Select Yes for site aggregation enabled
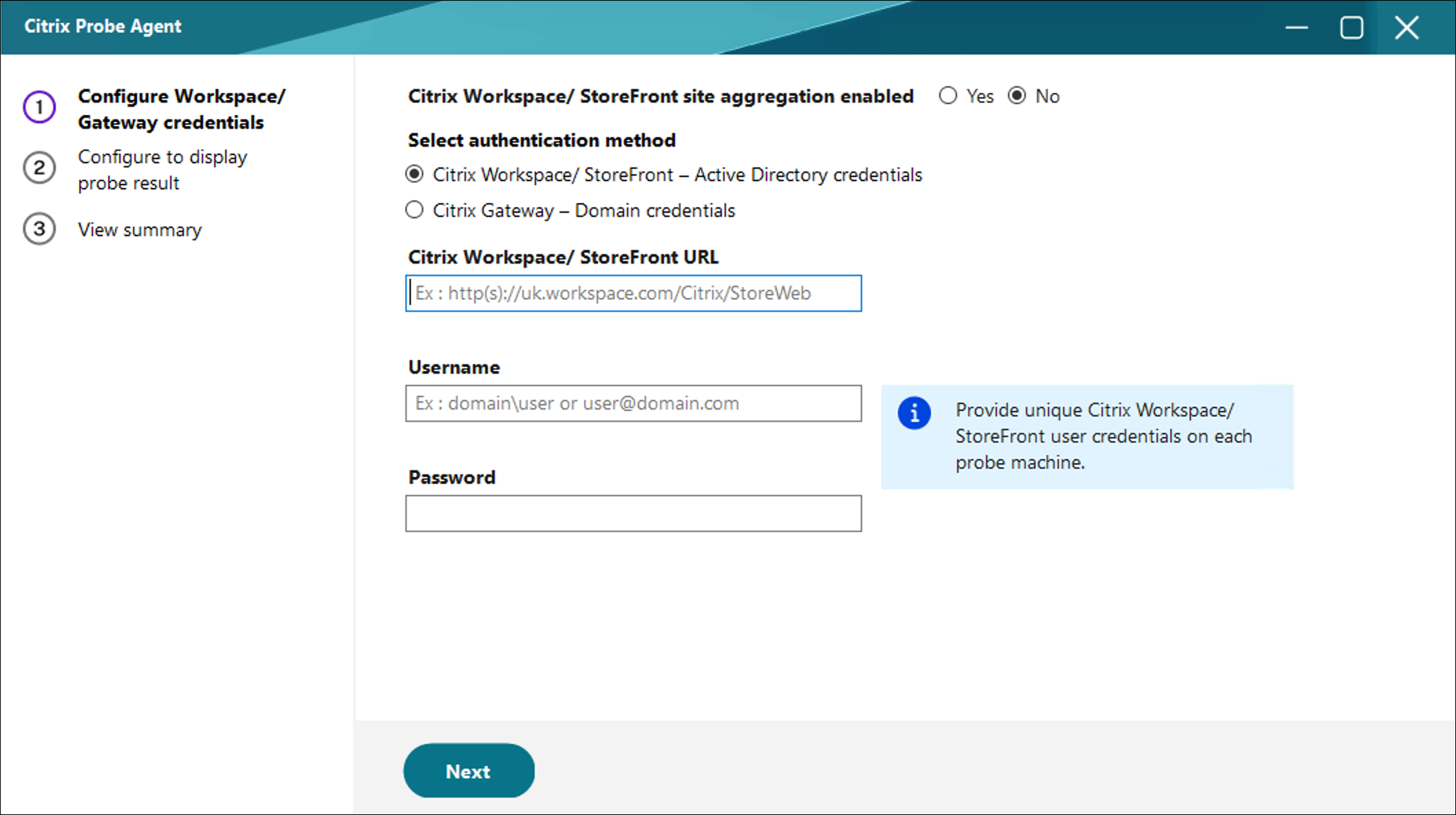This screenshot has width=1456, height=815. pyautogui.click(x=948, y=96)
